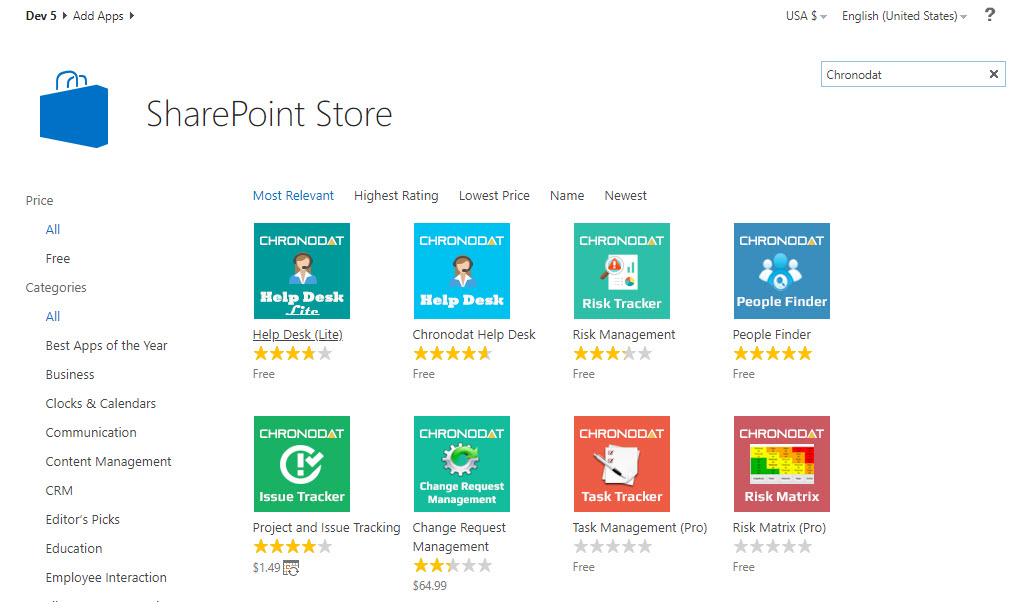Select the Education category
Viewport: 1016px width, 602px height.
coord(74,549)
